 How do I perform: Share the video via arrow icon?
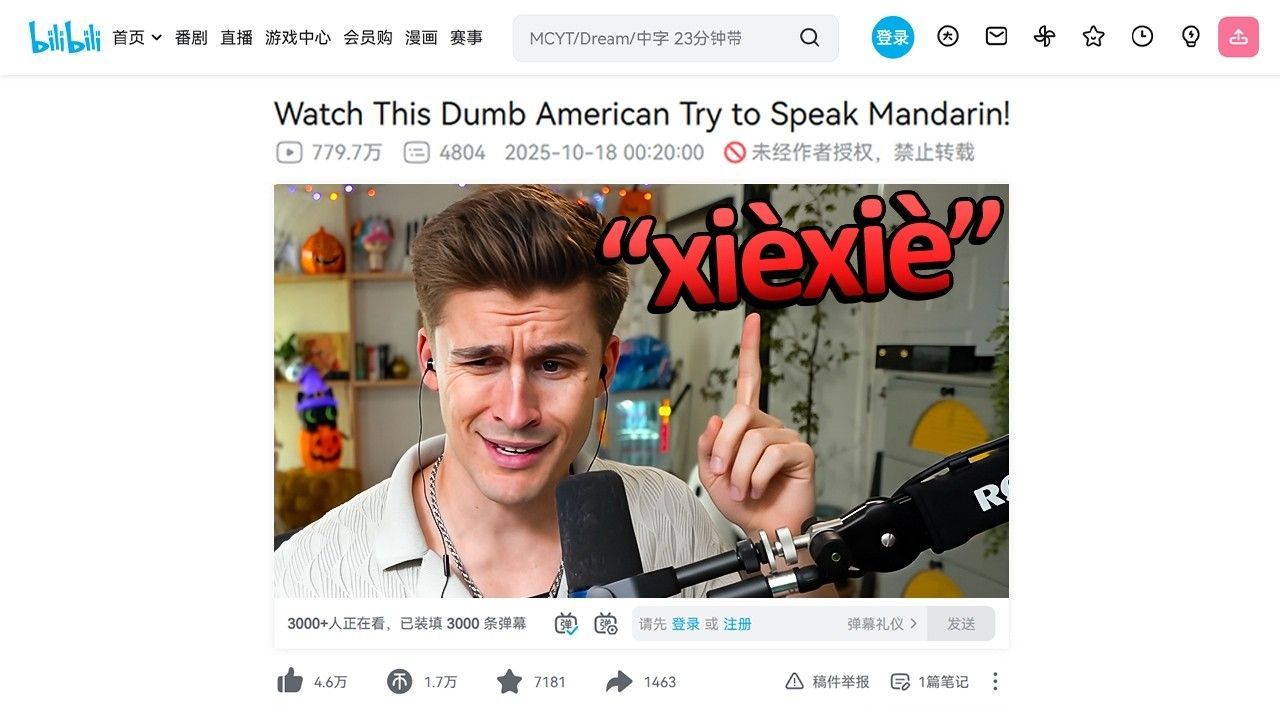(619, 681)
